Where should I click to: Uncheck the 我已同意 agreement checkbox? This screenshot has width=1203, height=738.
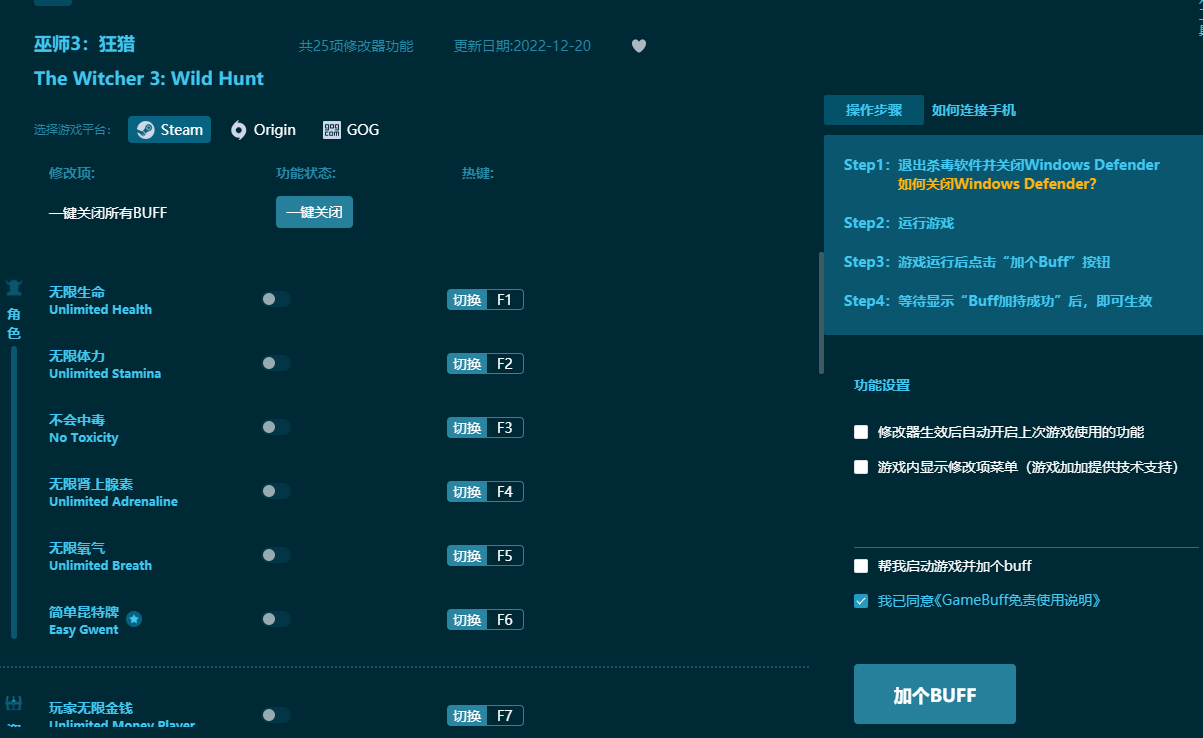coord(861,601)
